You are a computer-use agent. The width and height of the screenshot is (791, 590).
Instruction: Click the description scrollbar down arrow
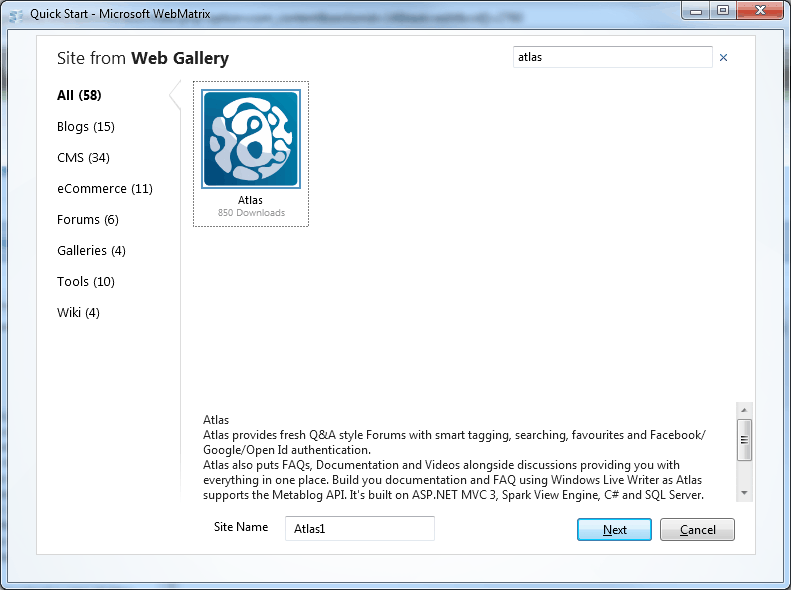744,493
